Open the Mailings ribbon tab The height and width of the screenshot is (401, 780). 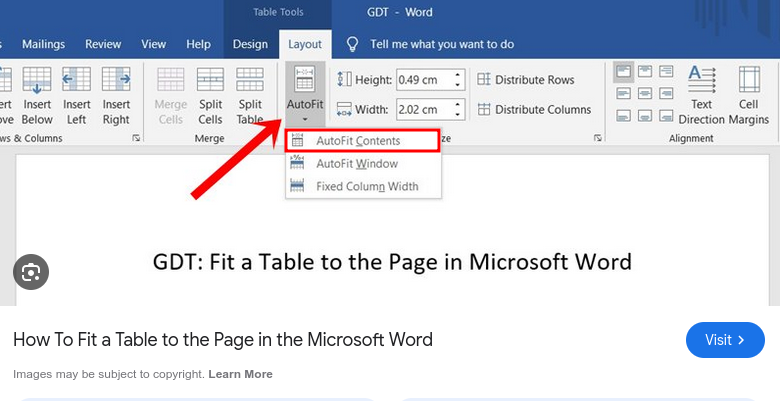pos(43,44)
